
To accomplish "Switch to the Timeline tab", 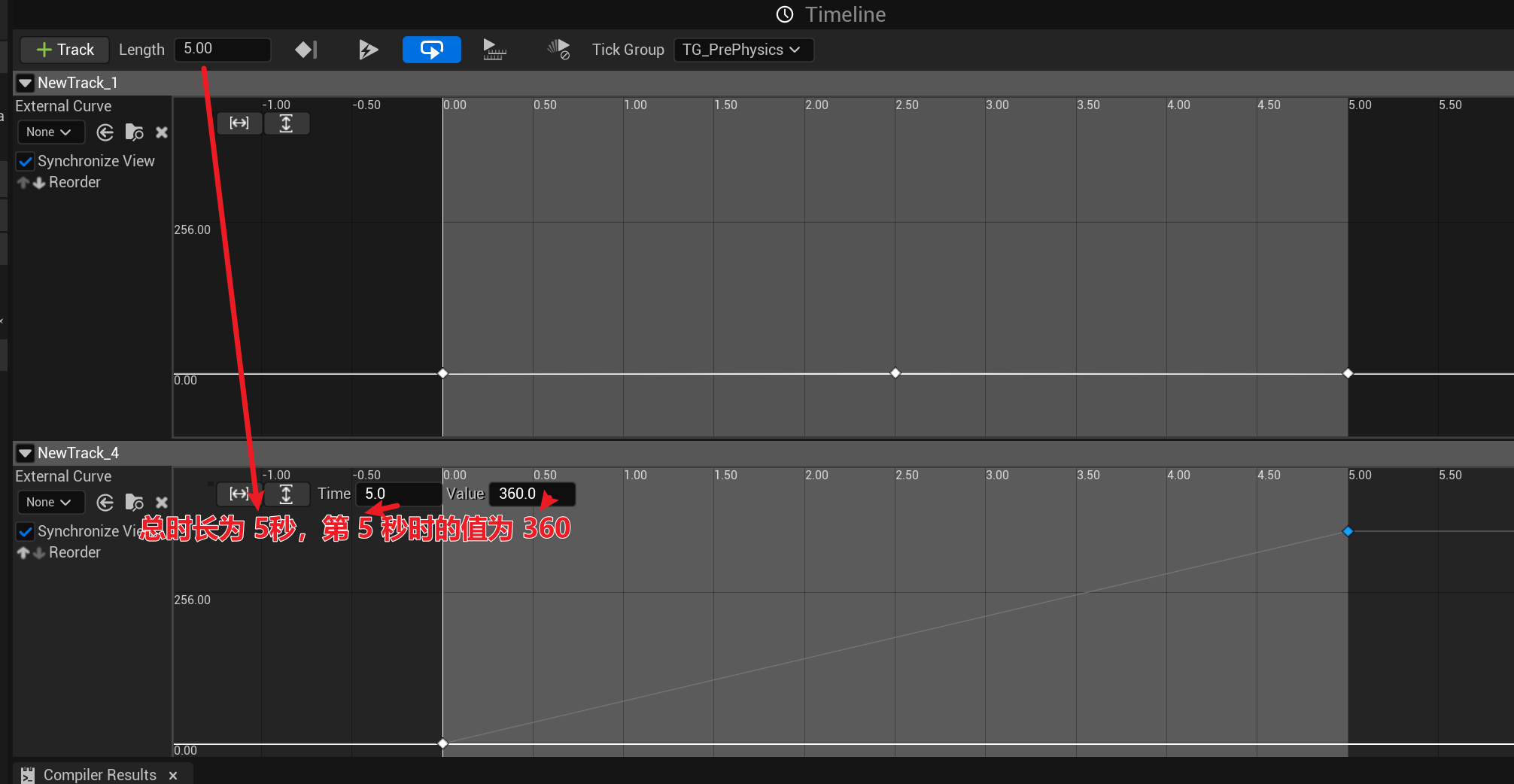I will (831, 14).
